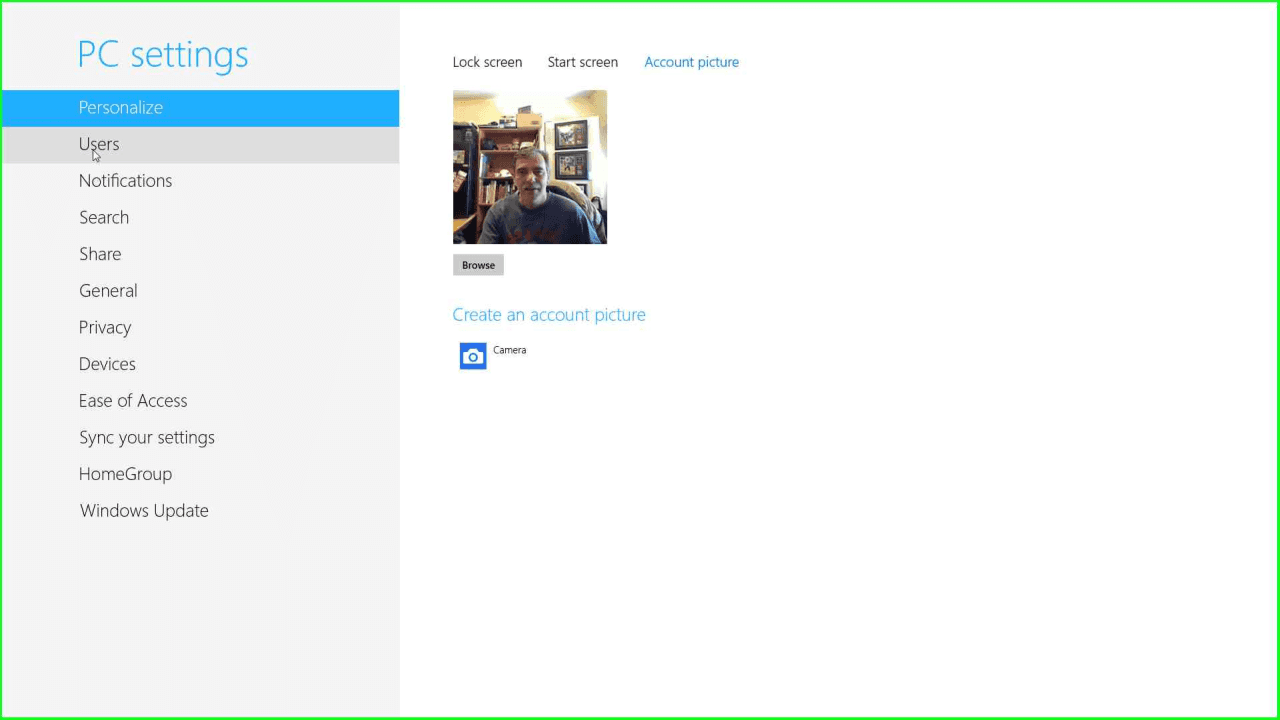This screenshot has width=1280, height=720.
Task: Click the Create an account picture heading
Action: 549,315
